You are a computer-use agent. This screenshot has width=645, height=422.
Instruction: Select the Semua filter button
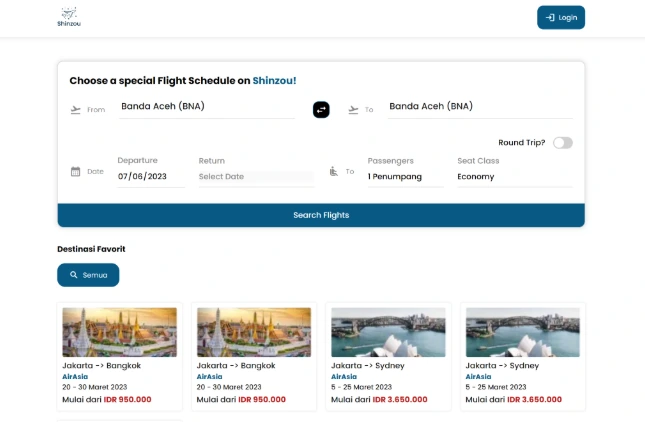(88, 275)
